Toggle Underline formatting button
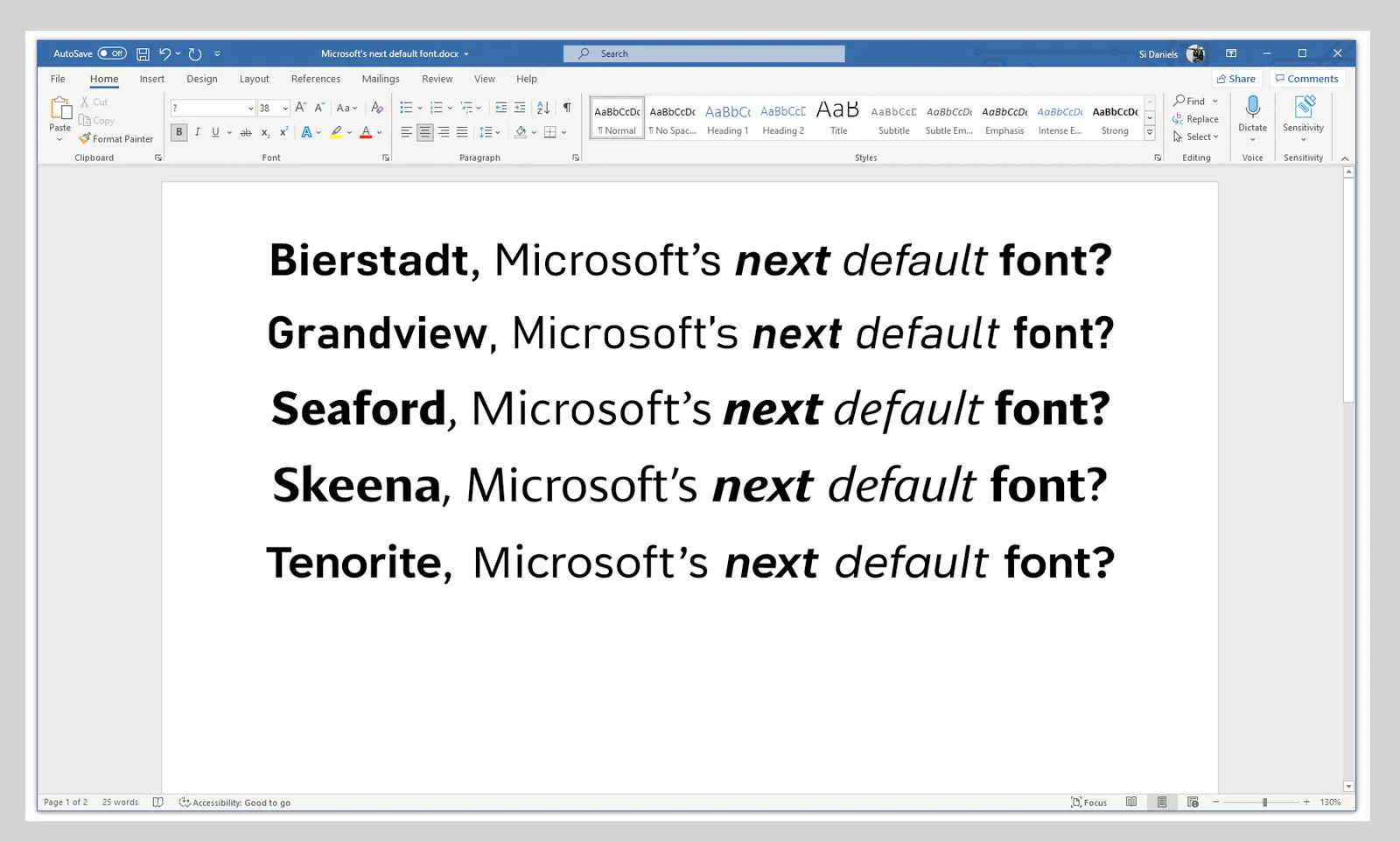This screenshot has width=1400, height=842. click(x=215, y=132)
